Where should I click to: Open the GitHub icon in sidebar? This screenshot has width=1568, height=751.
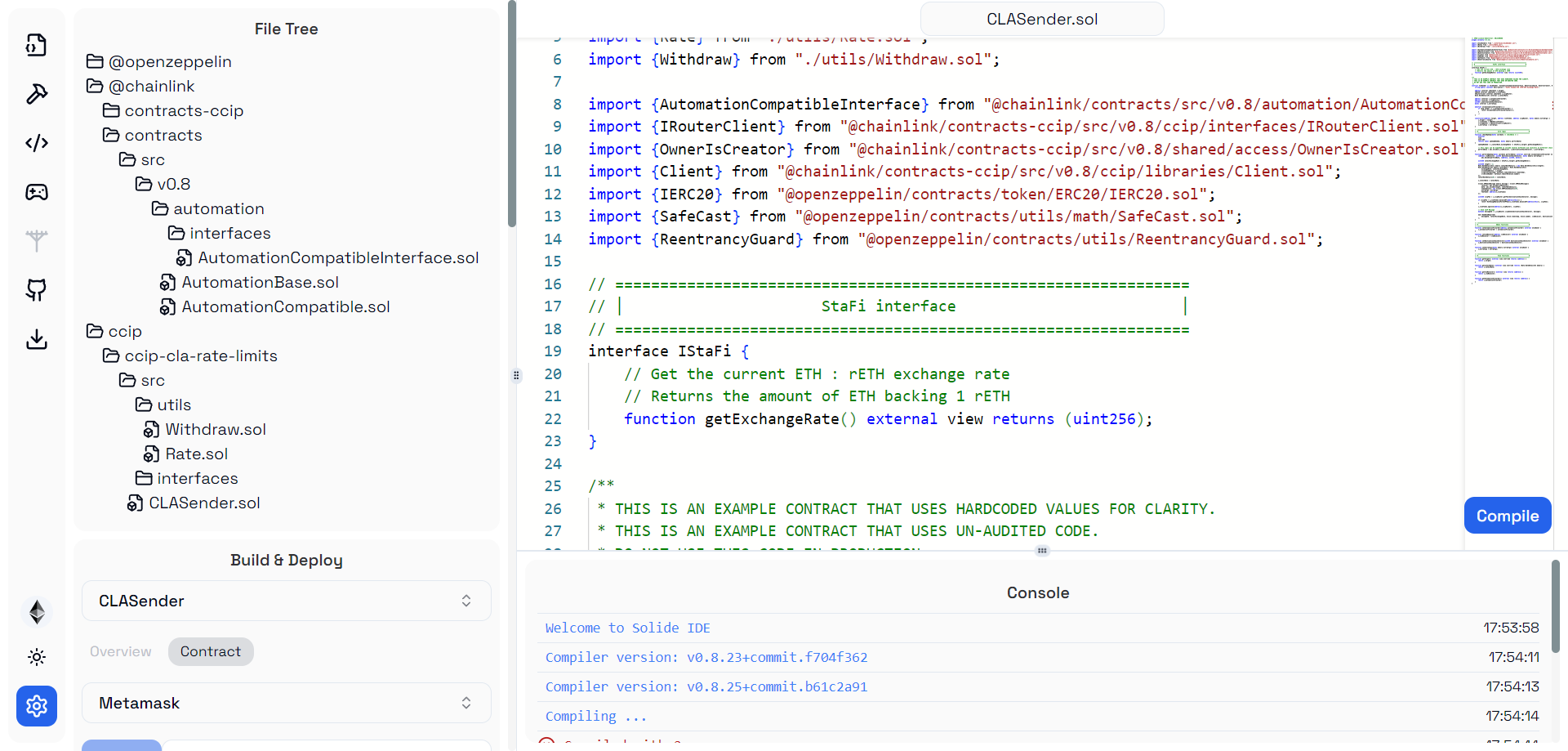pyautogui.click(x=37, y=290)
